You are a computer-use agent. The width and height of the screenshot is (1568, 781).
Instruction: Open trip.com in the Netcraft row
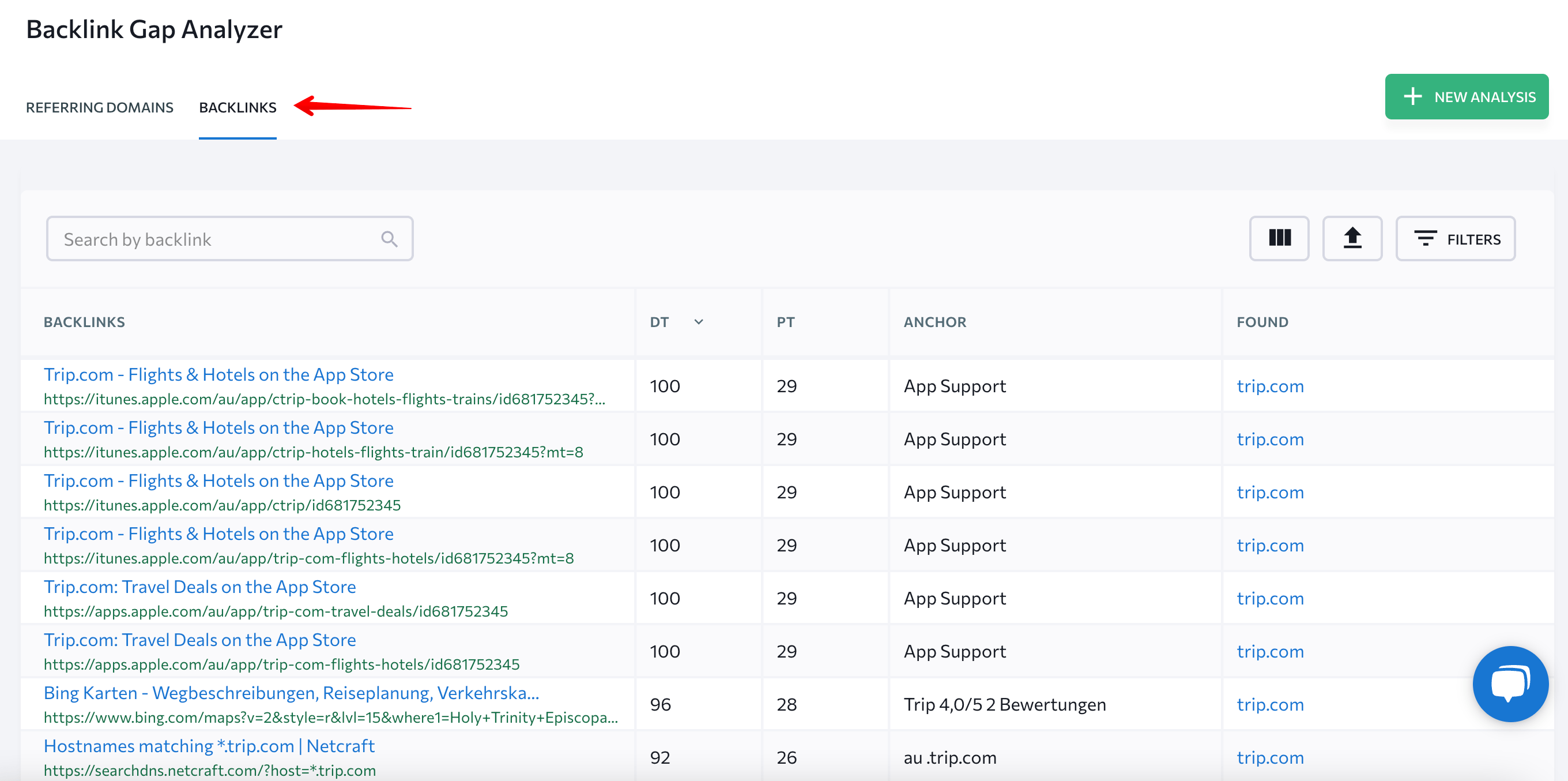pyautogui.click(x=1270, y=757)
